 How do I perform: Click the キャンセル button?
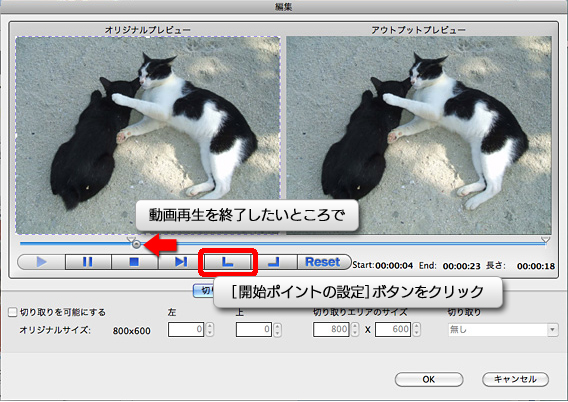point(515,379)
